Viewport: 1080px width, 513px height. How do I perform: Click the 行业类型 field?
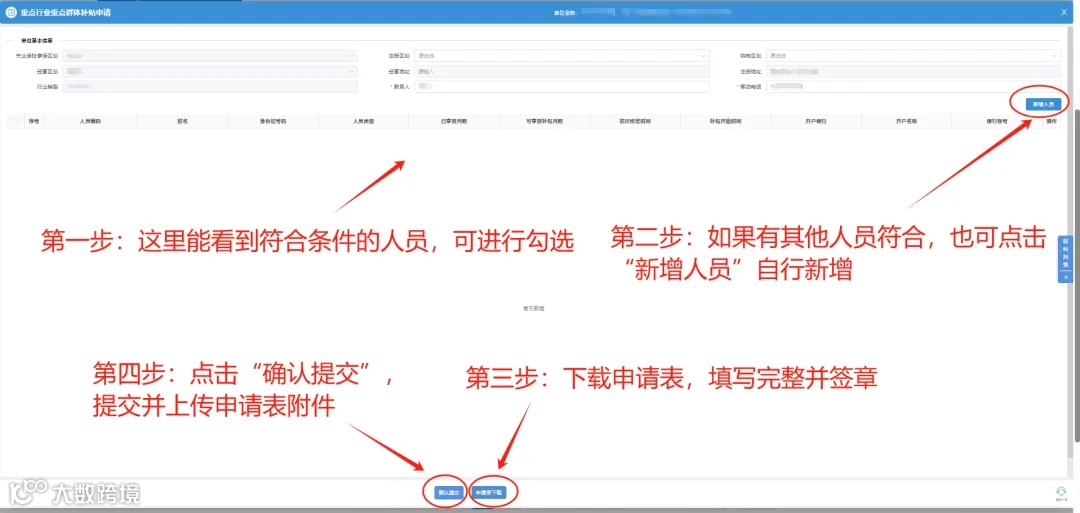click(210, 86)
